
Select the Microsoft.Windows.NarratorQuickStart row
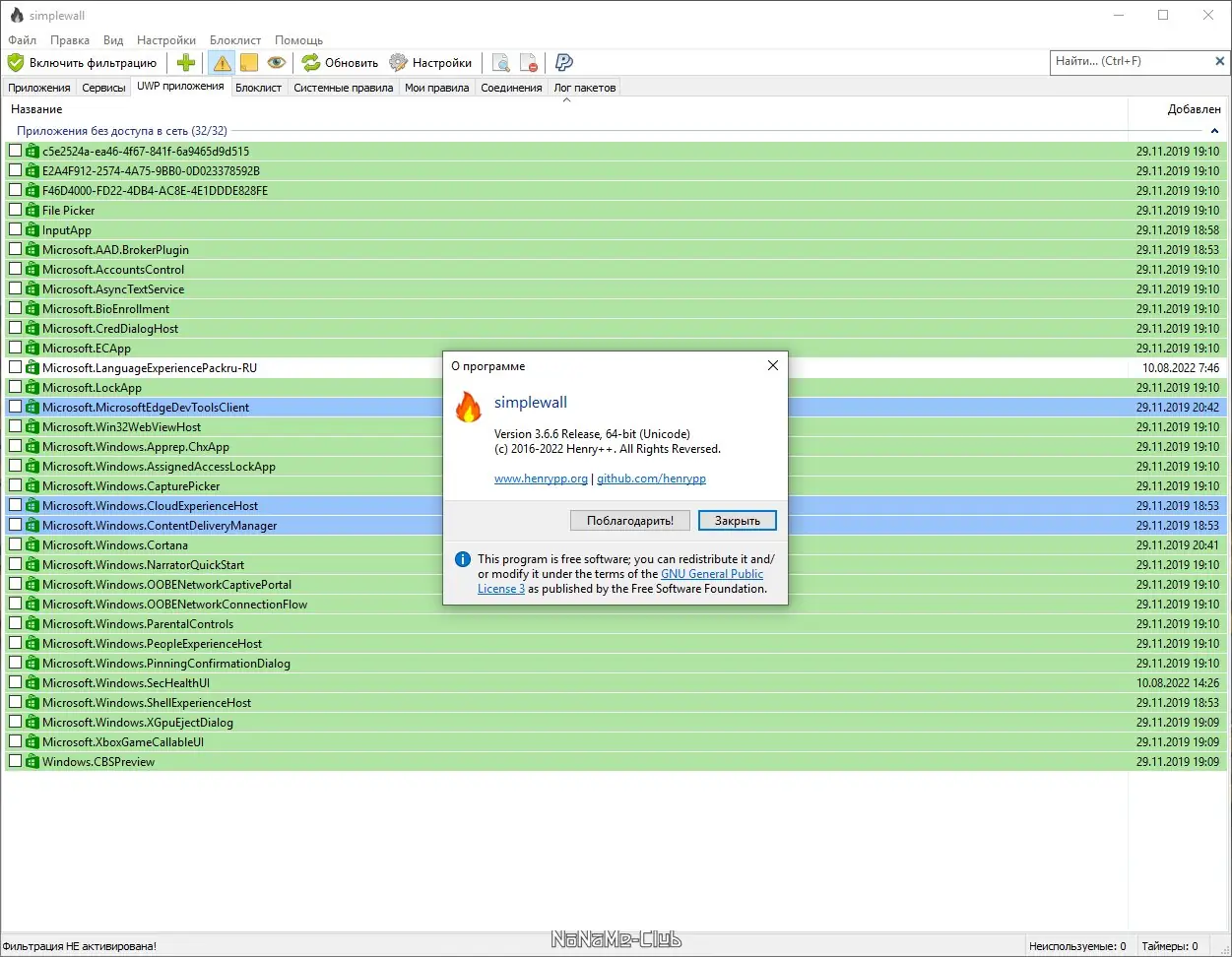(x=615, y=565)
